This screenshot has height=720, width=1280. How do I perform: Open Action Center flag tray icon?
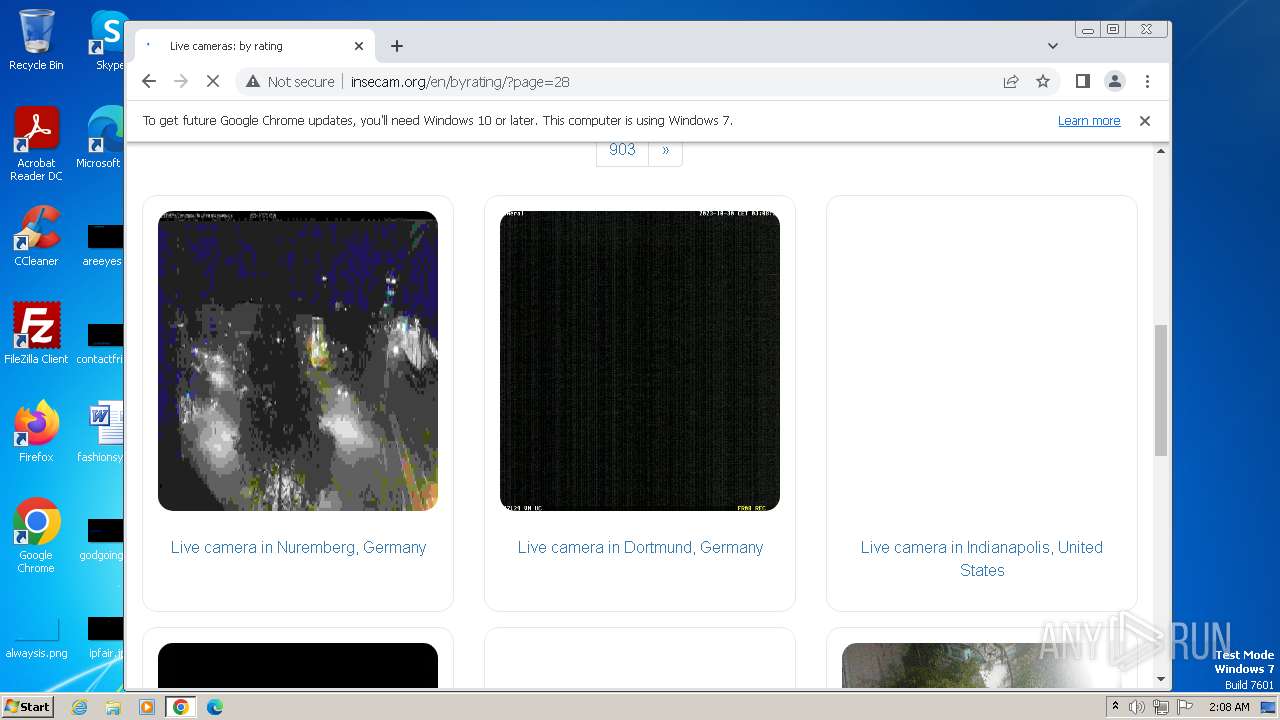tap(1184, 707)
